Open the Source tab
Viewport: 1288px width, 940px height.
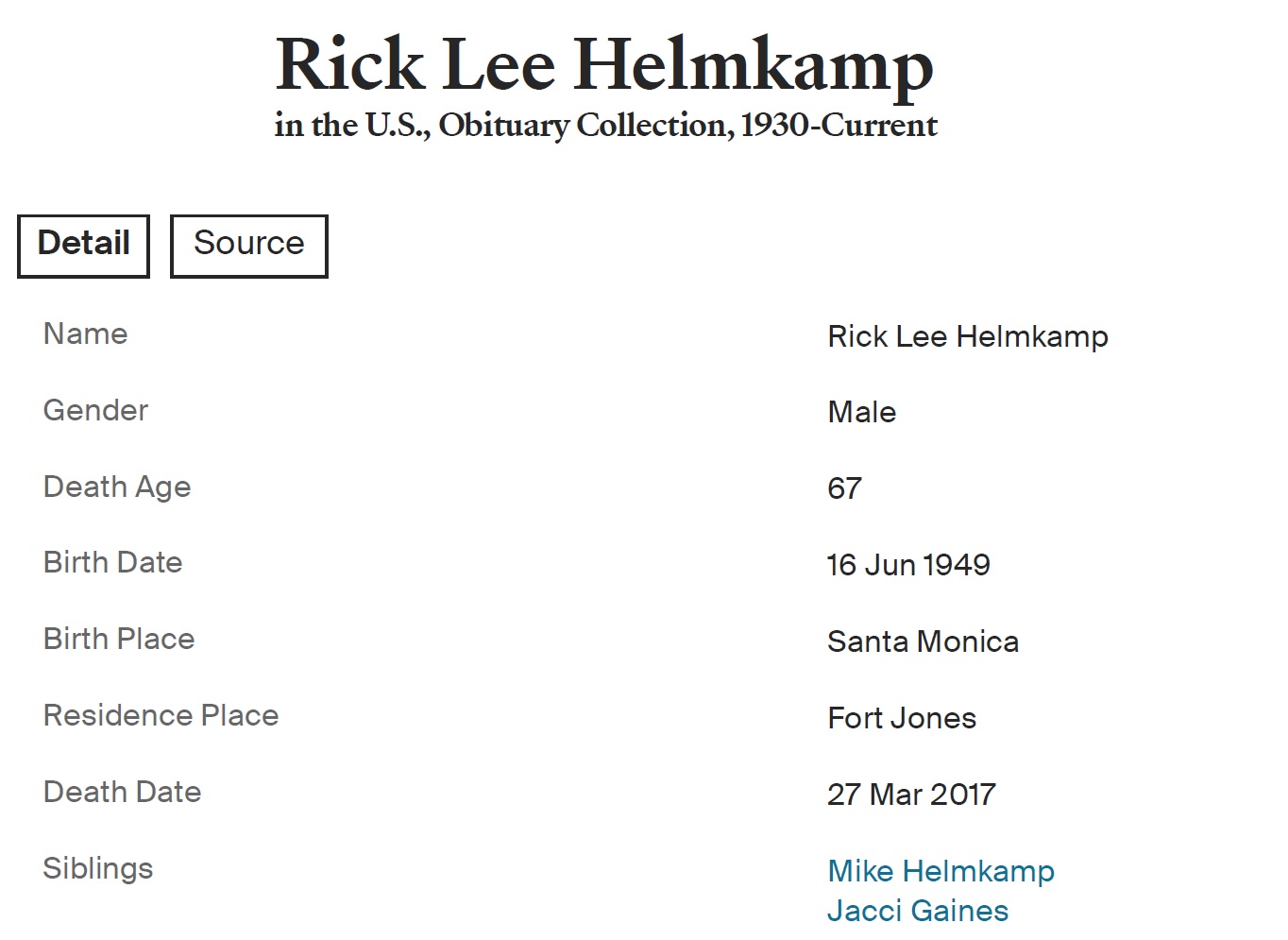click(x=248, y=245)
